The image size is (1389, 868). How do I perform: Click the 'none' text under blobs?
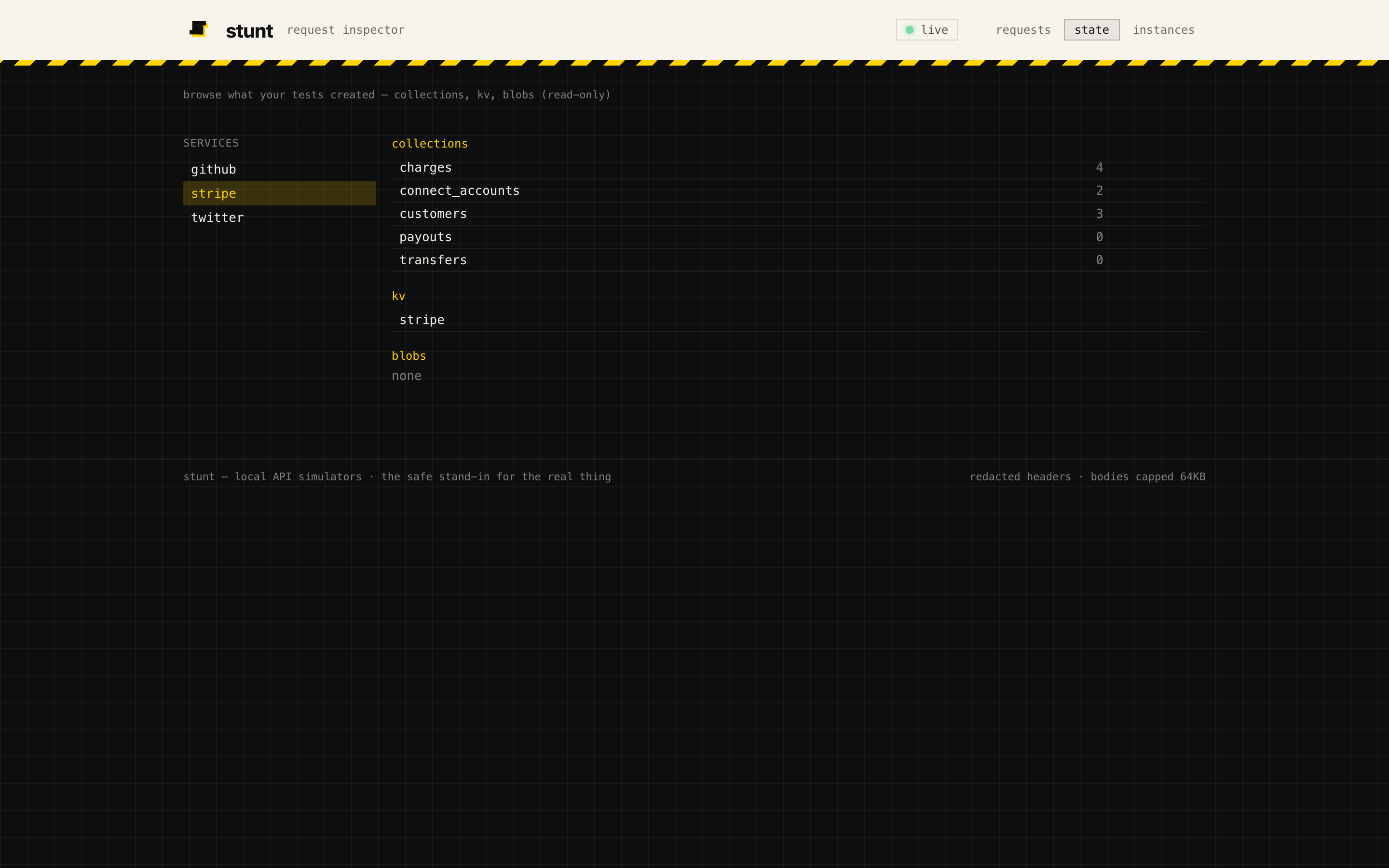(x=407, y=376)
